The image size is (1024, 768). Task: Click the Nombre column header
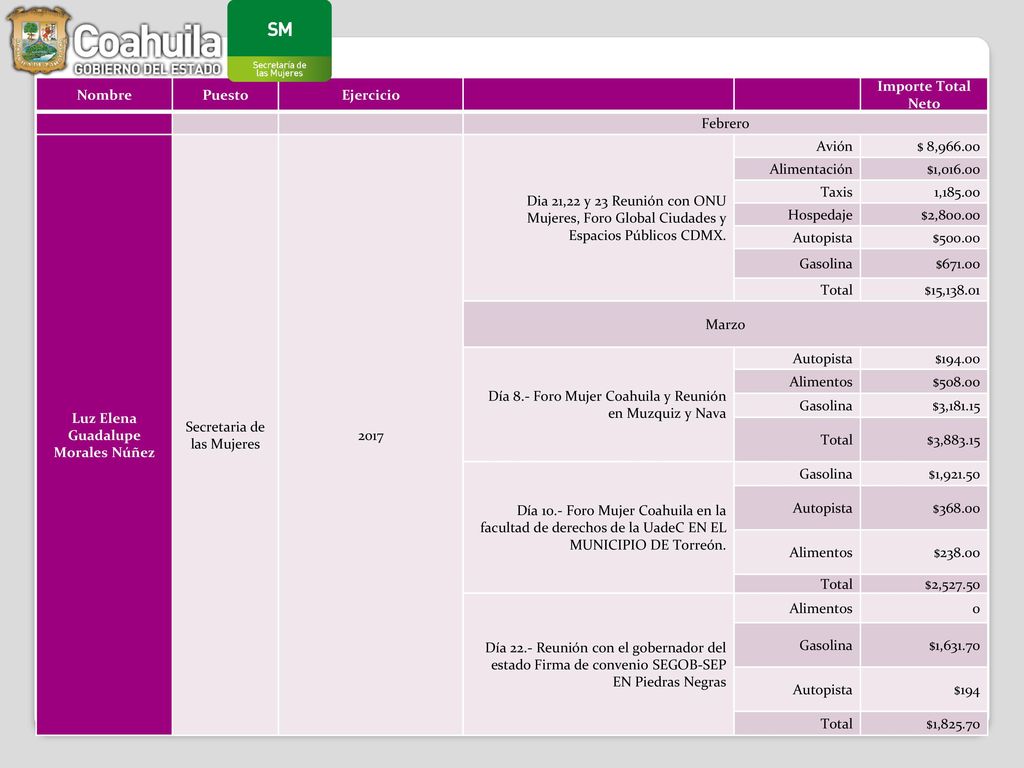click(104, 95)
